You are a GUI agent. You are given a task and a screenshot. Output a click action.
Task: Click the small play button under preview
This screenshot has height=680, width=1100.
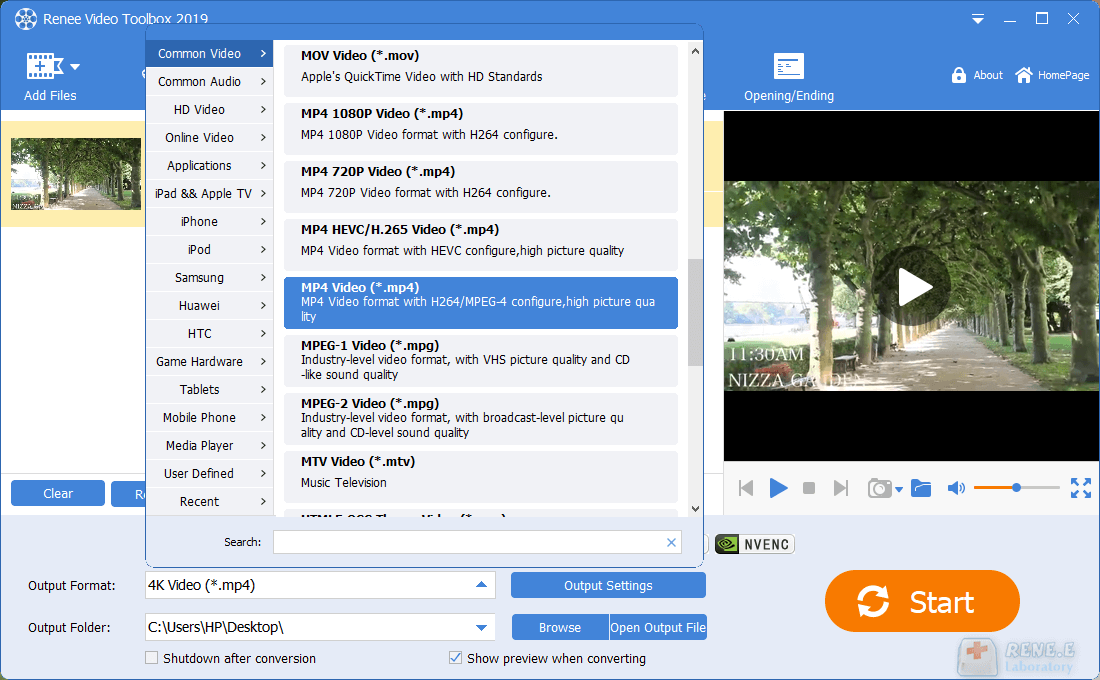coord(778,488)
